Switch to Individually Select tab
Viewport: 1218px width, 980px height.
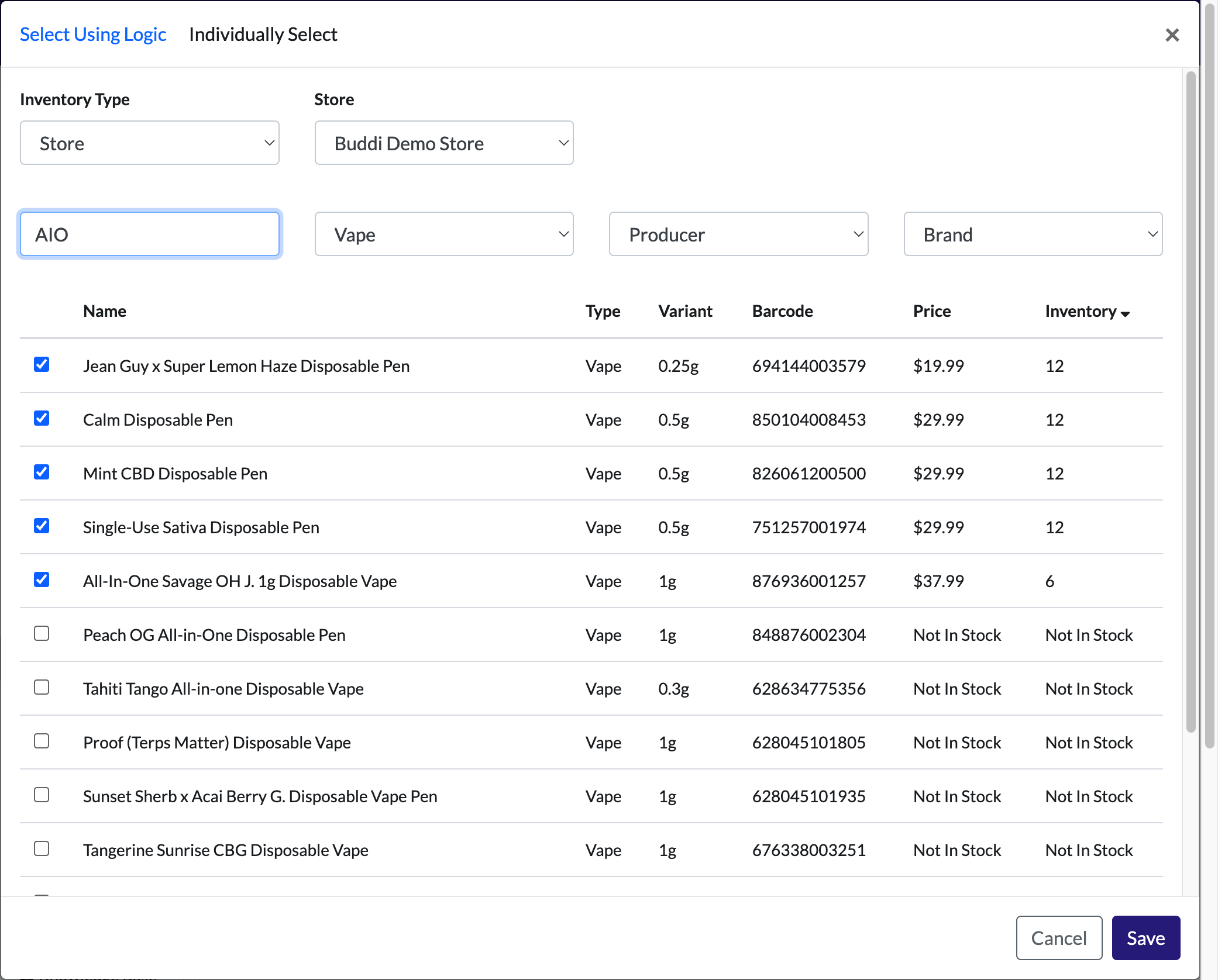[263, 34]
